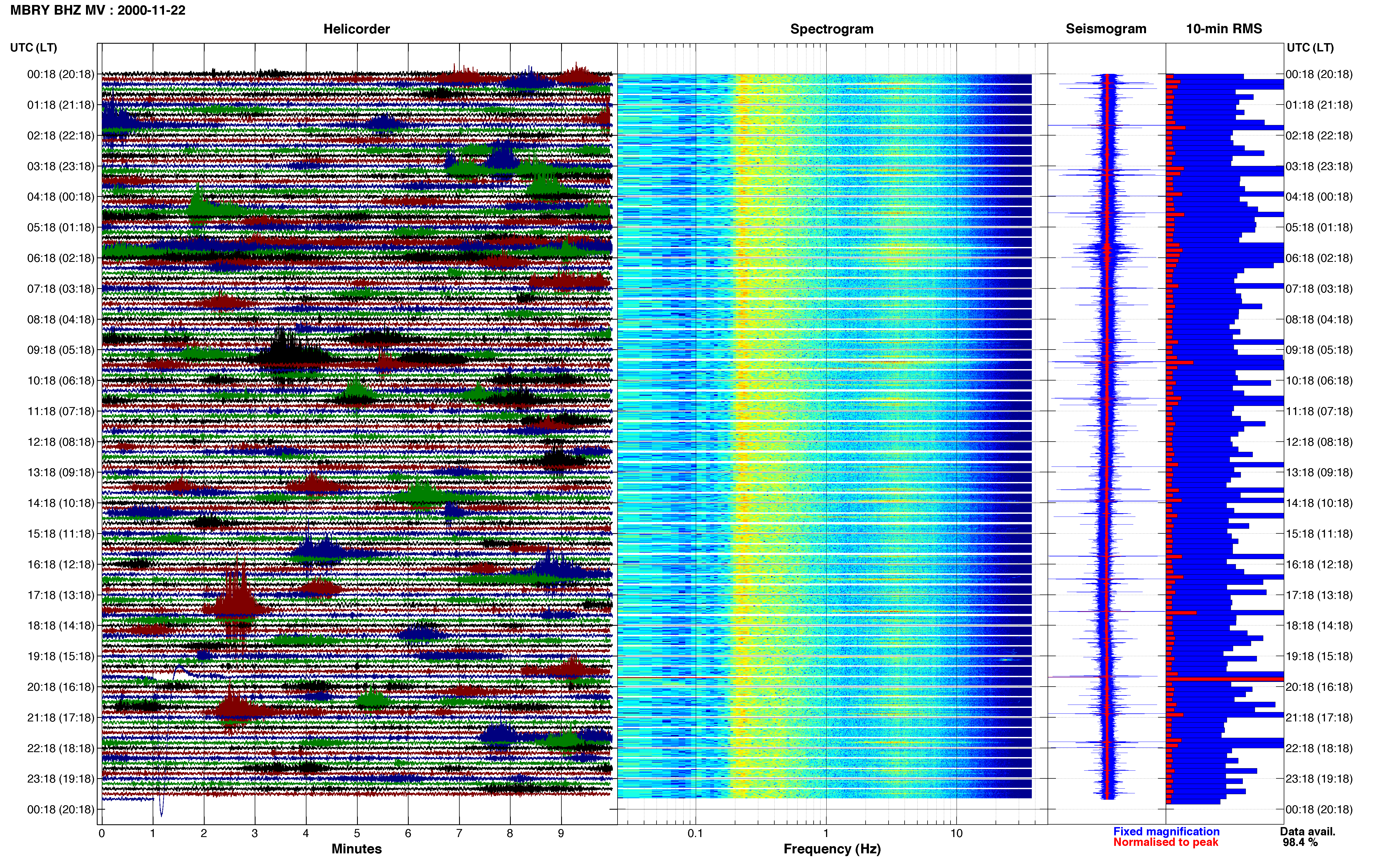
Task: Click the right-side time label '23:18 (19:18)'
Action: coord(1319,778)
